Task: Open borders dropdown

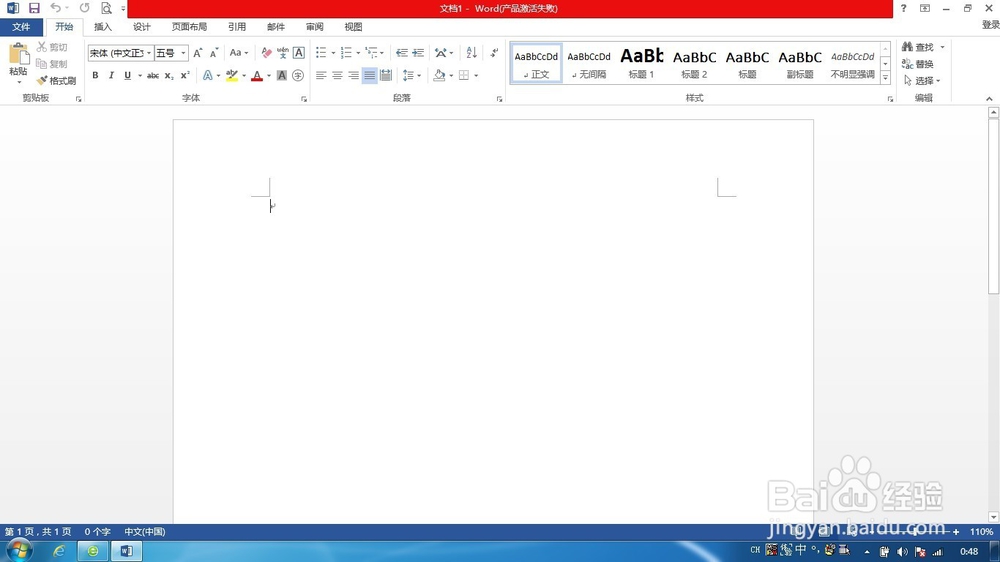Action: (476, 75)
